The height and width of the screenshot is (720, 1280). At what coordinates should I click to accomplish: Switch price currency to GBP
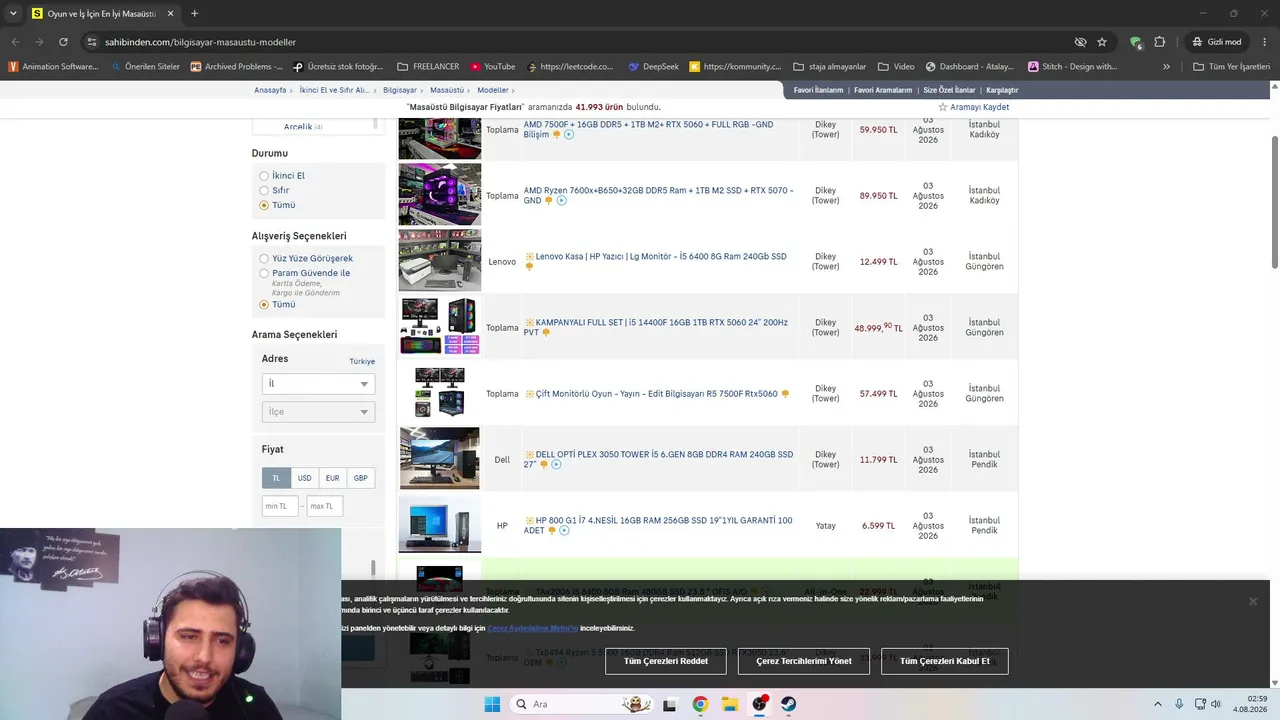(360, 478)
